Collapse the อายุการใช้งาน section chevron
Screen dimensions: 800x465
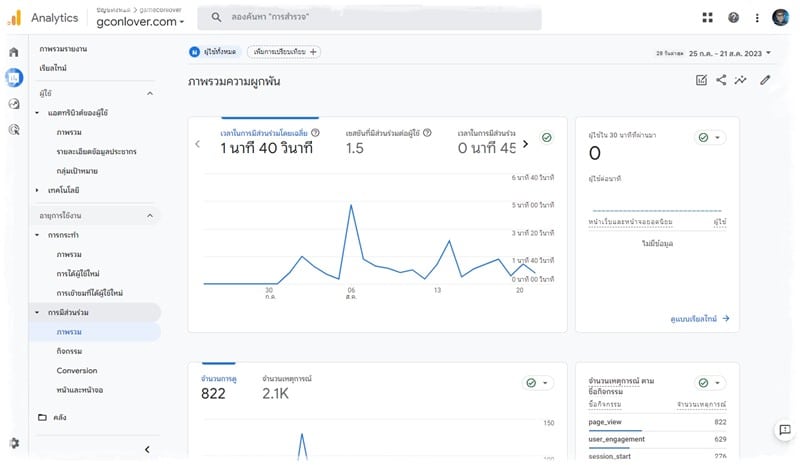pyautogui.click(x=149, y=215)
